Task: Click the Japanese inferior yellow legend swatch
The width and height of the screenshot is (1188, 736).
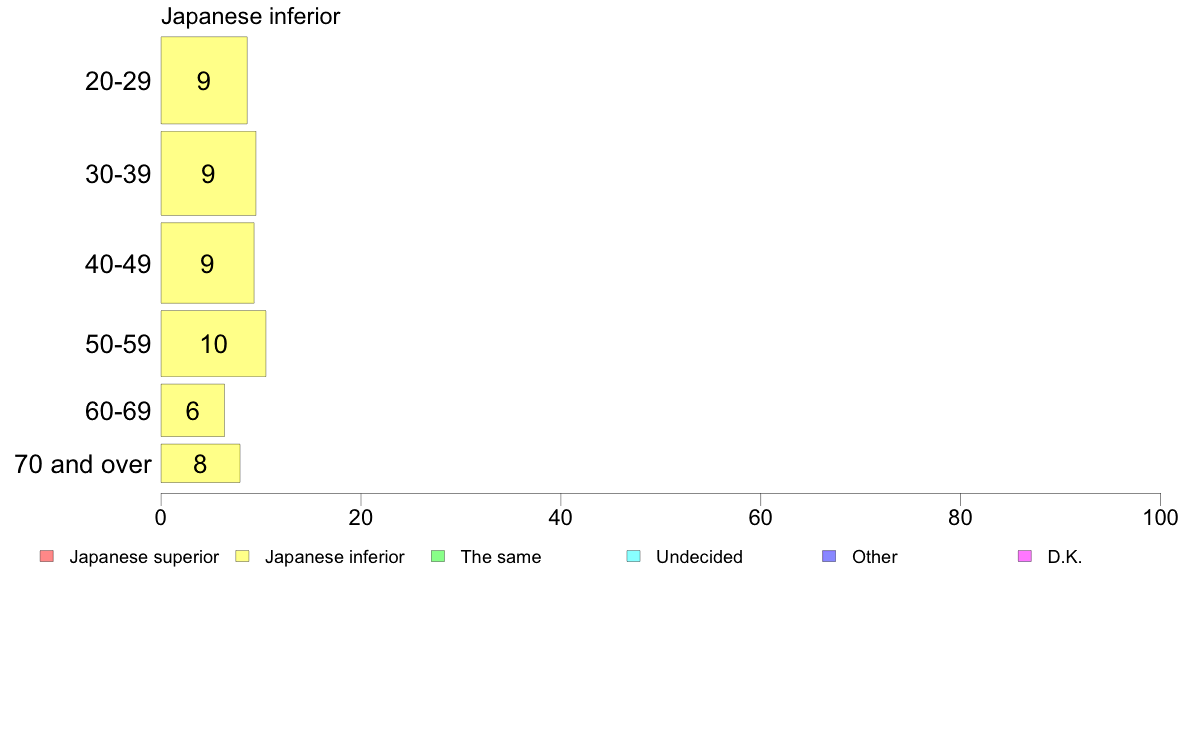Action: click(242, 556)
